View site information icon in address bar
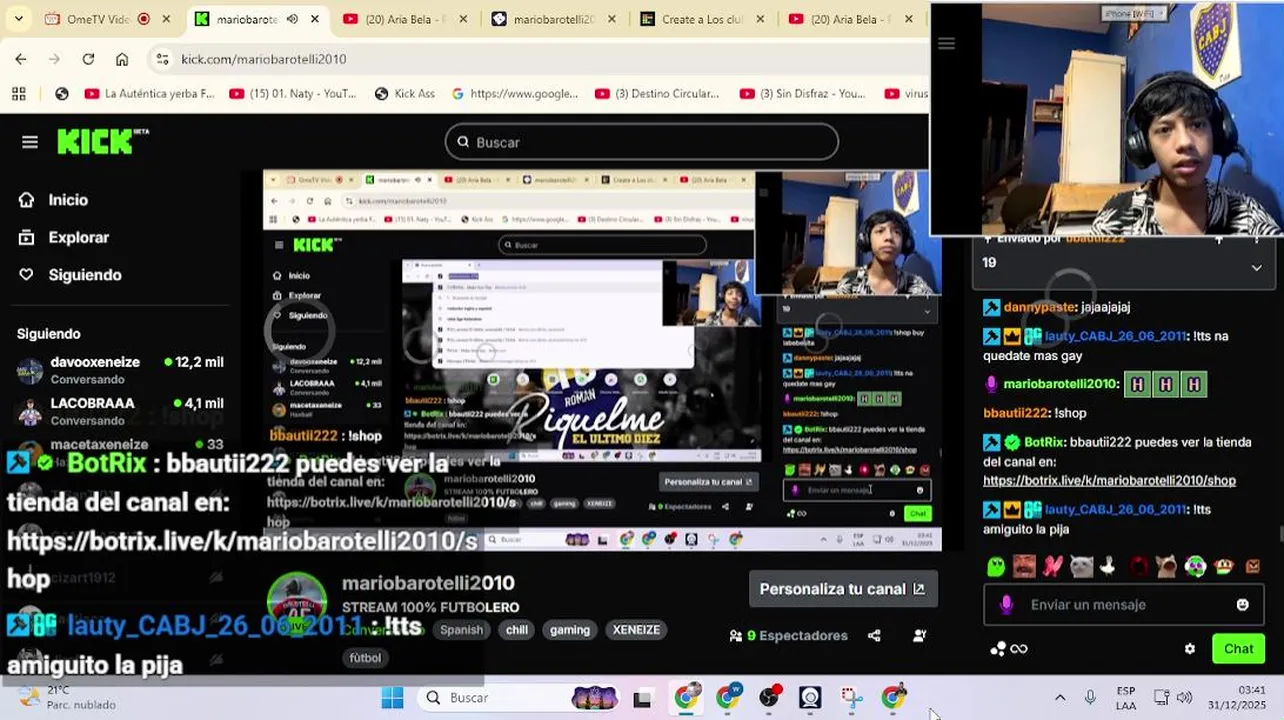1284x720 pixels. [x=162, y=59]
